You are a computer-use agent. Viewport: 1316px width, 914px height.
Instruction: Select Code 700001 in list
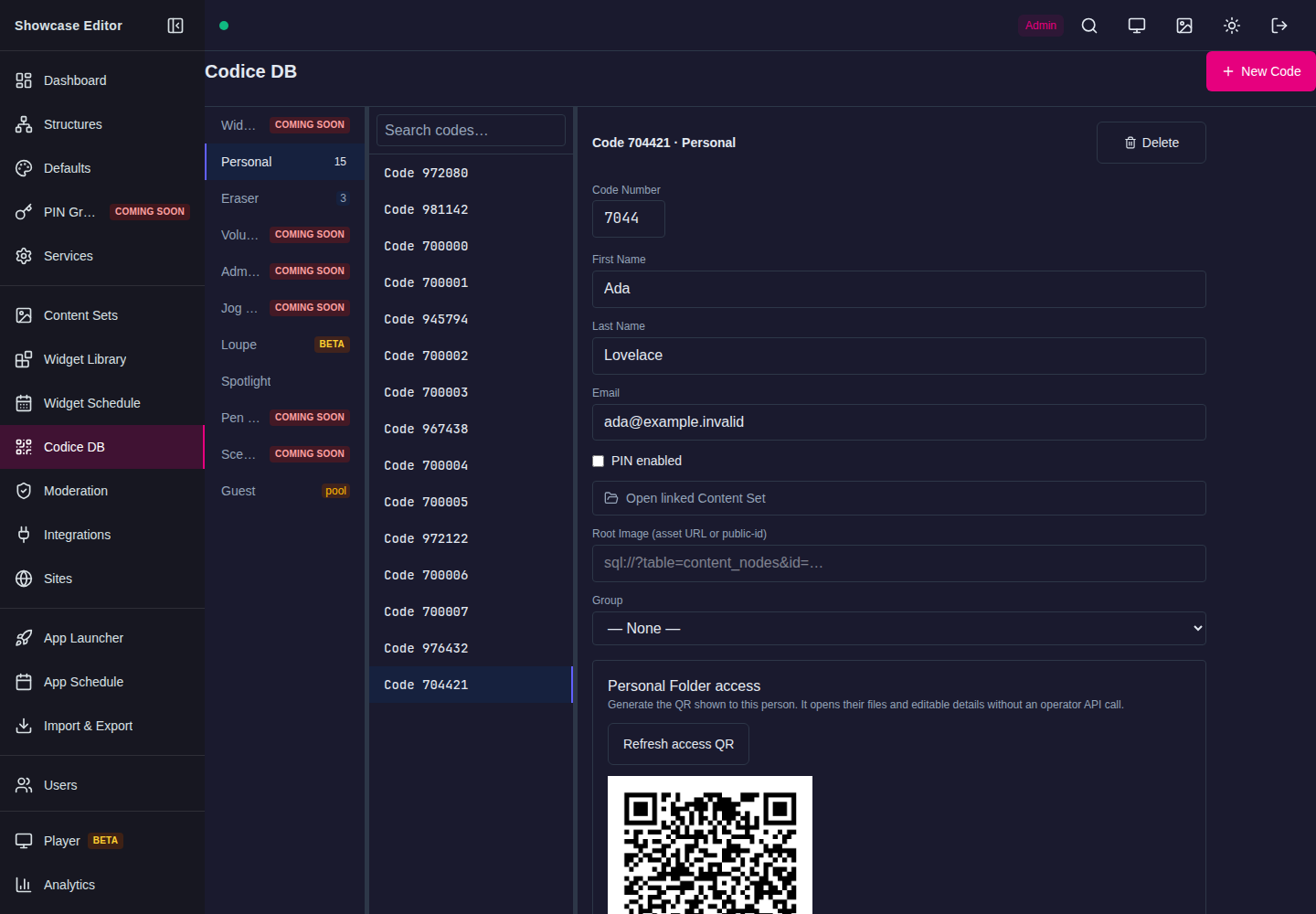tap(471, 282)
